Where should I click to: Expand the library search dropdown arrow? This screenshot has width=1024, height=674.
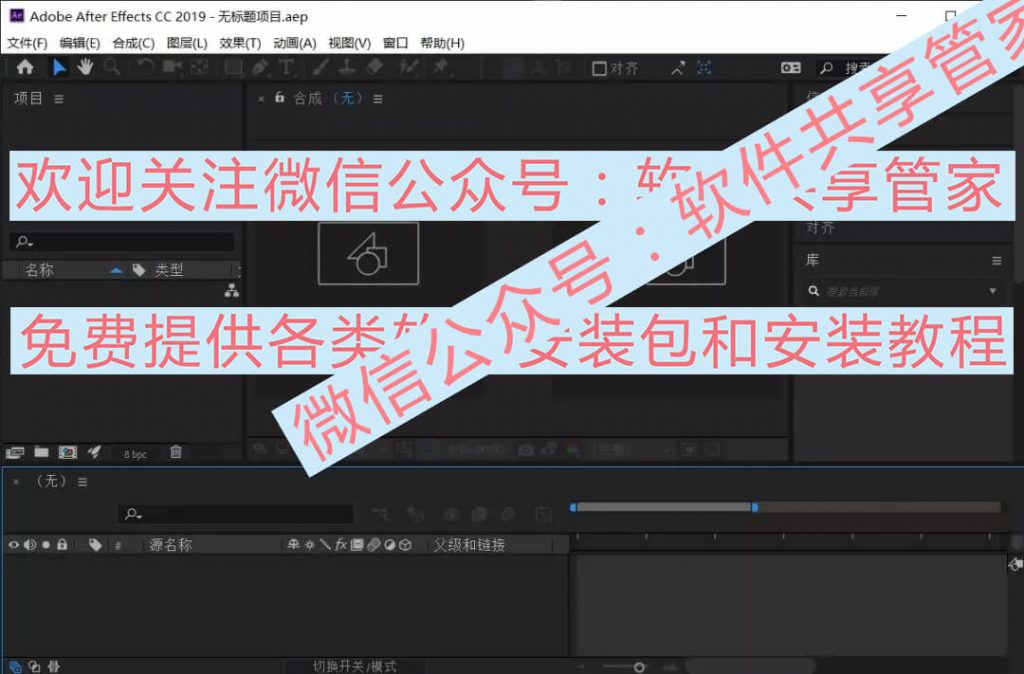(x=993, y=291)
